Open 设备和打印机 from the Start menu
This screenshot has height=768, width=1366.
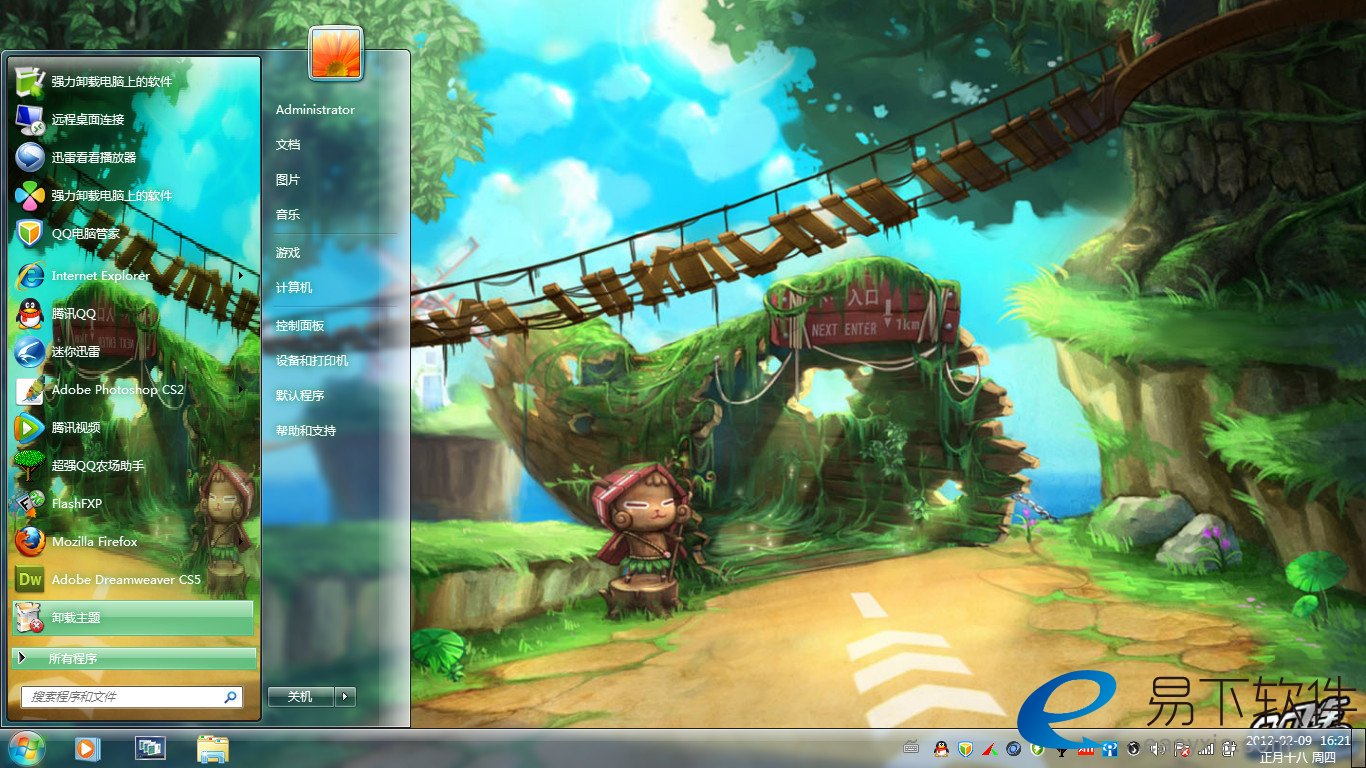[x=312, y=361]
